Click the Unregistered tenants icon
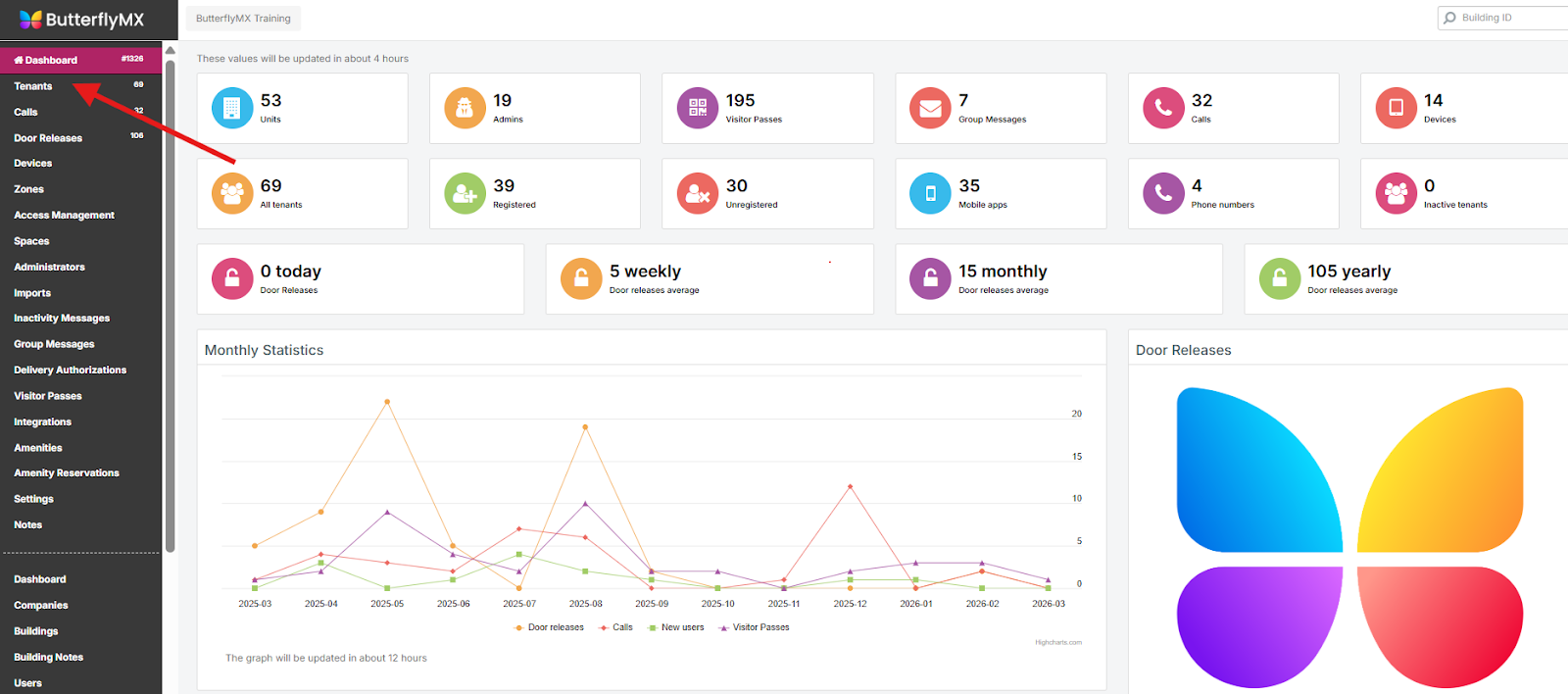Screen dimensions: 1568x694 click(x=698, y=194)
